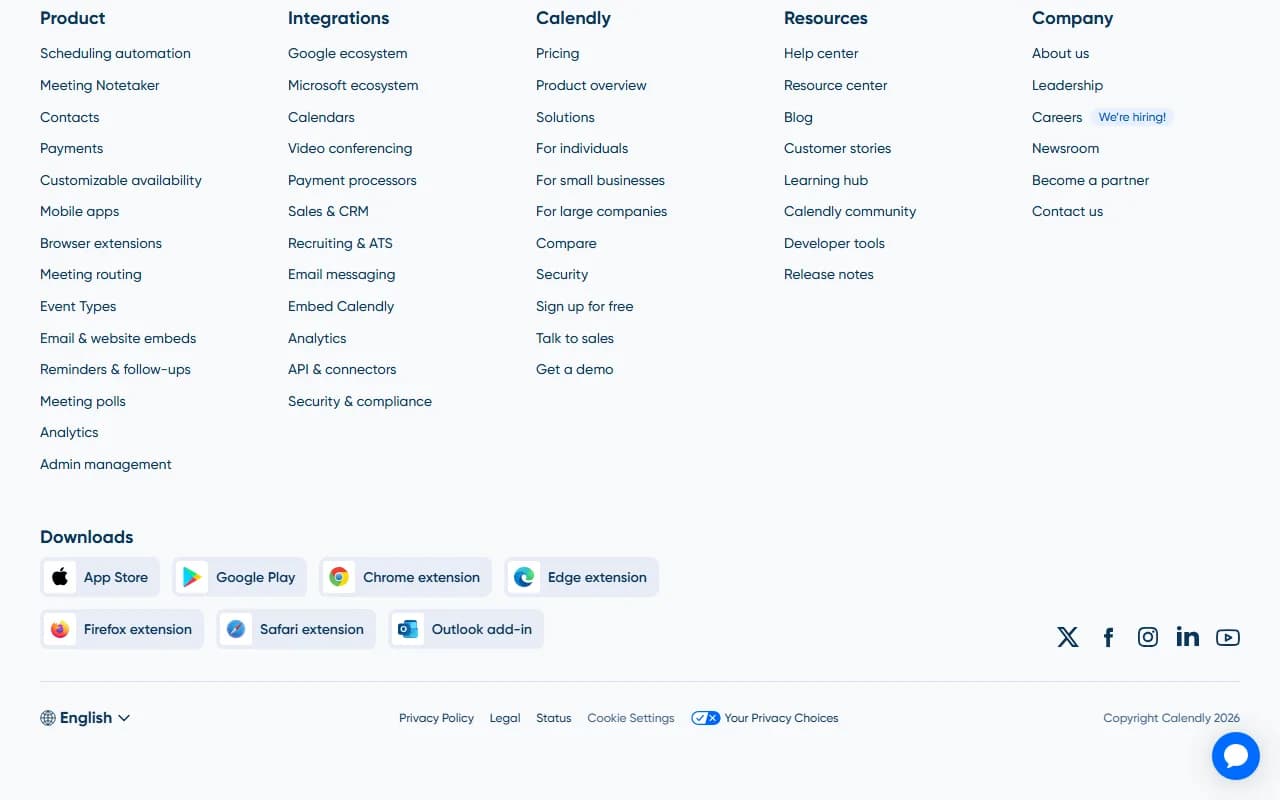Open Product overview link

pyautogui.click(x=591, y=85)
